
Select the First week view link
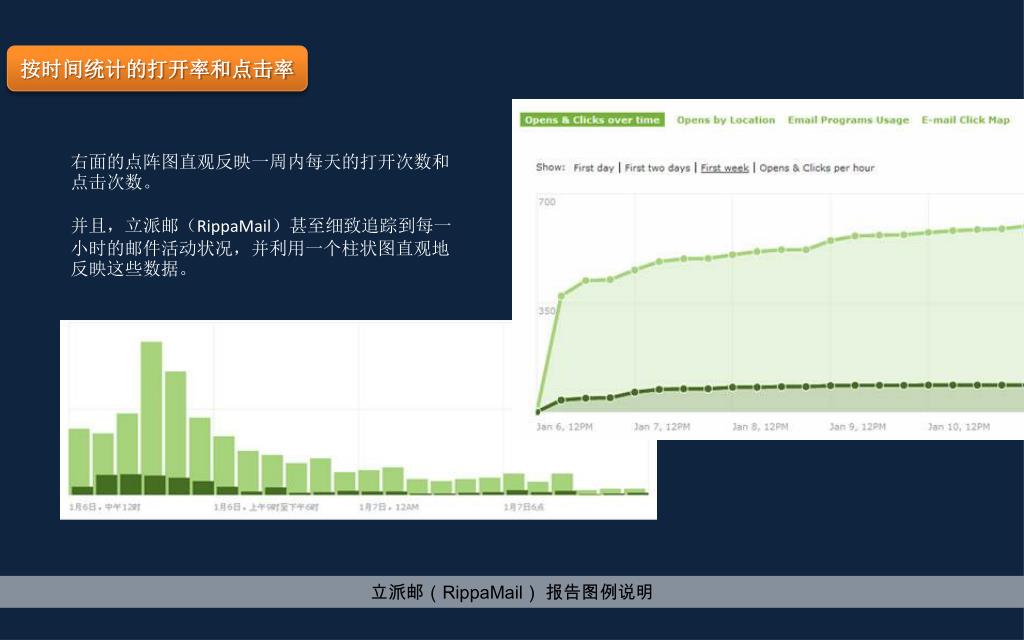[x=724, y=168]
